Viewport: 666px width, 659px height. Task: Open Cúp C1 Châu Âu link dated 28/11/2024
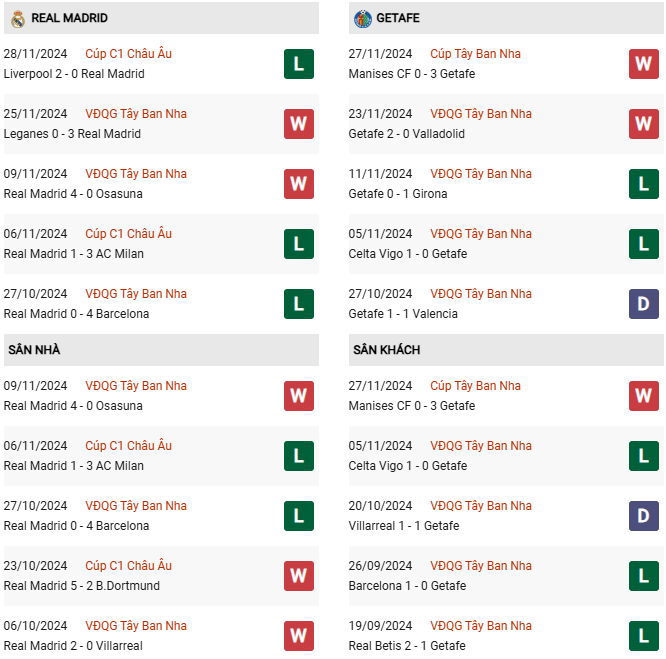[x=128, y=54]
